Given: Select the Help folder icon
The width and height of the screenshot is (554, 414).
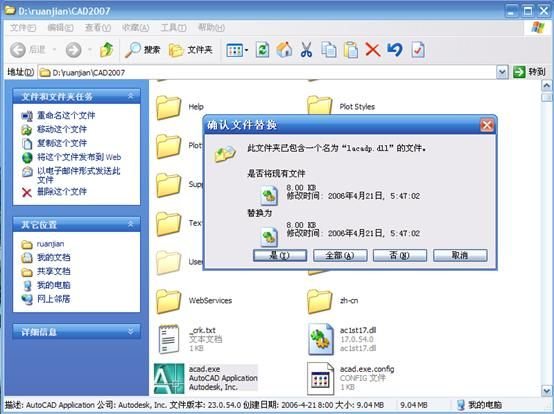Looking at the screenshot, I should (x=168, y=107).
